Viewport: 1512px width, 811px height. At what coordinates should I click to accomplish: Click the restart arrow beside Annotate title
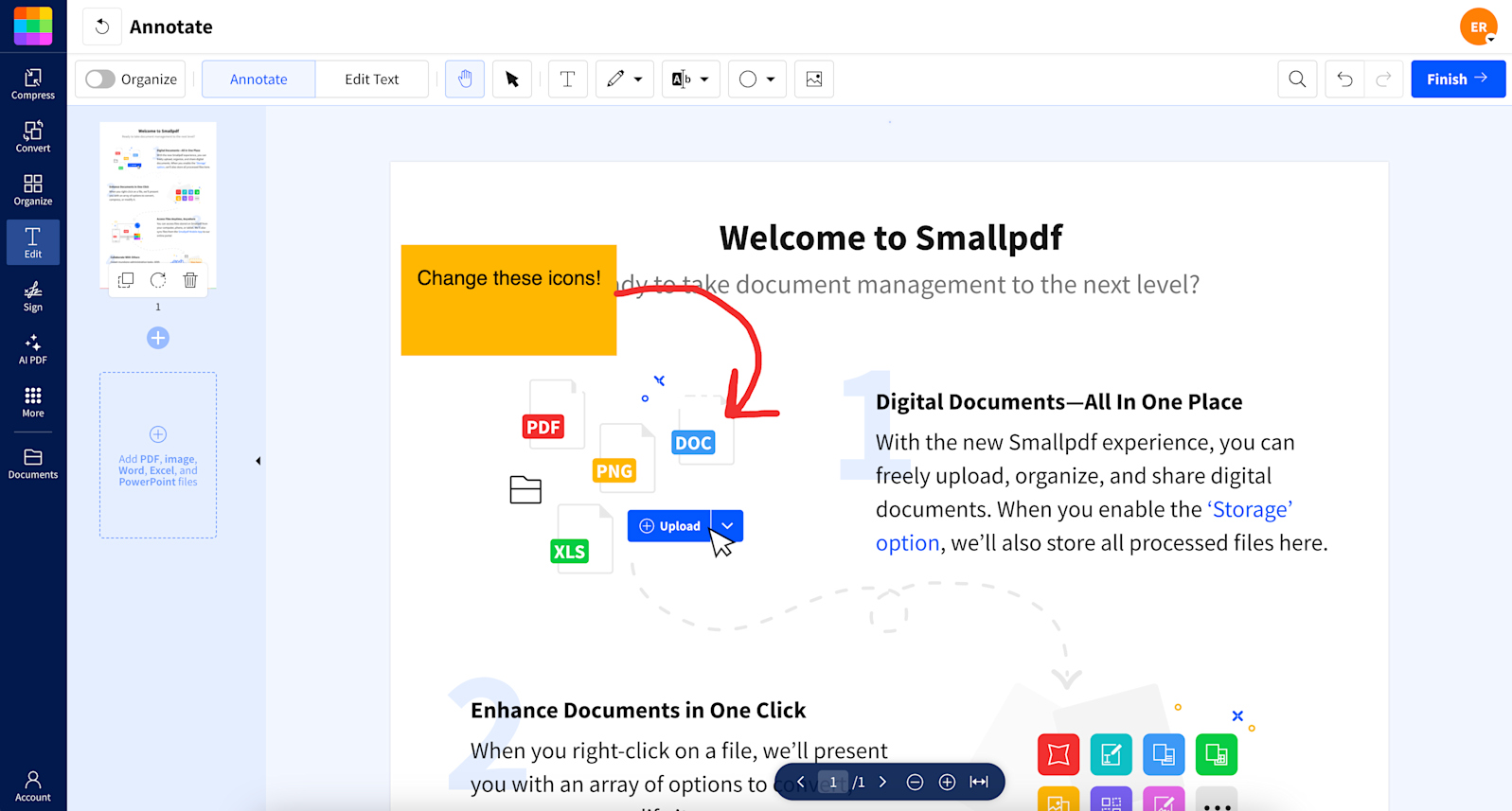[x=102, y=26]
